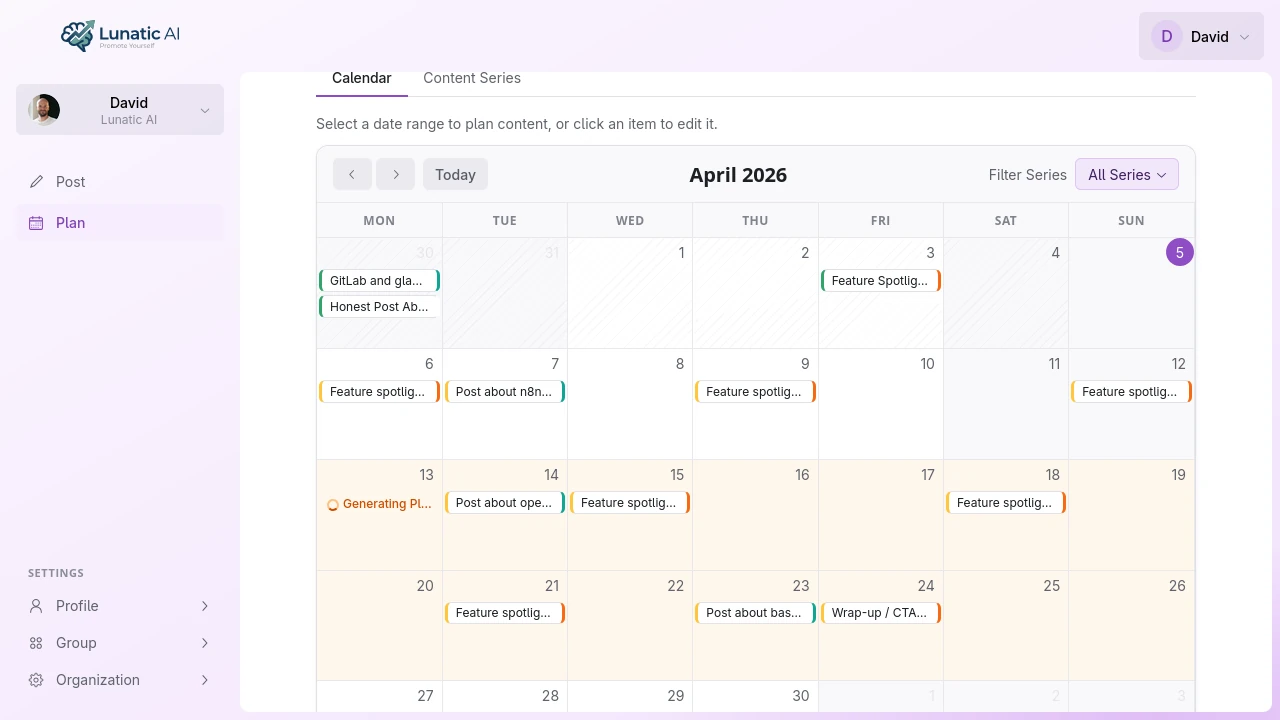The image size is (1280, 720).
Task: Click the purple D avatar icon
Action: 1166,37
